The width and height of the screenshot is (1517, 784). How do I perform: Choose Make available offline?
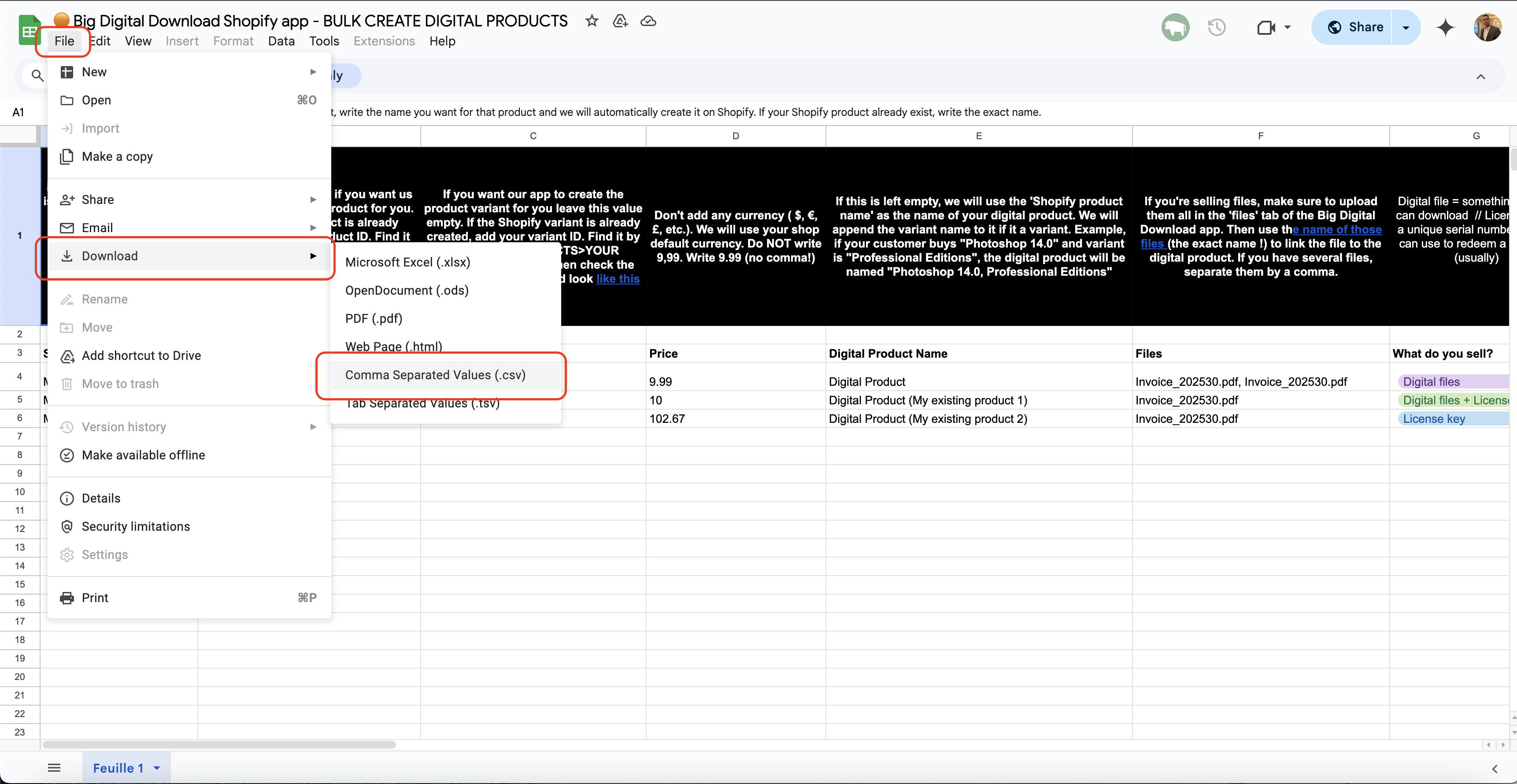(143, 455)
